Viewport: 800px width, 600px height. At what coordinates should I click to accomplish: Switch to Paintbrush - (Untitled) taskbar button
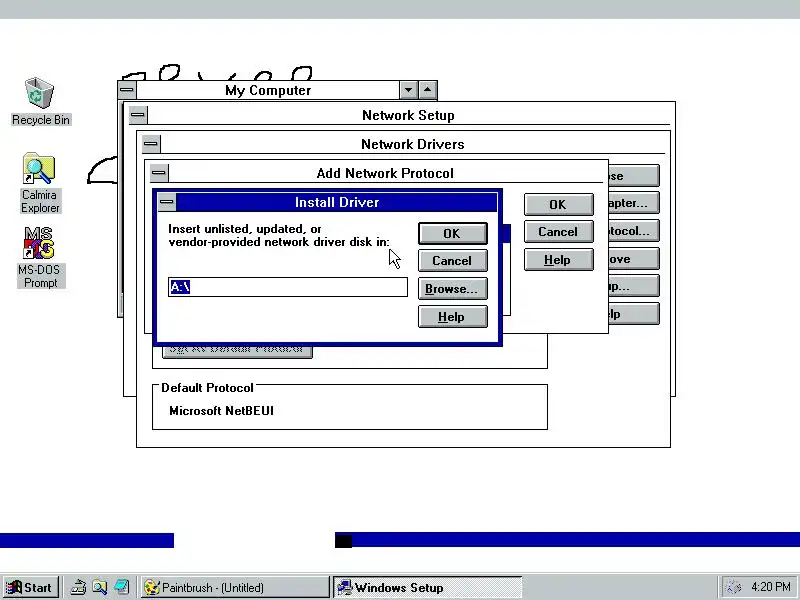pos(235,587)
